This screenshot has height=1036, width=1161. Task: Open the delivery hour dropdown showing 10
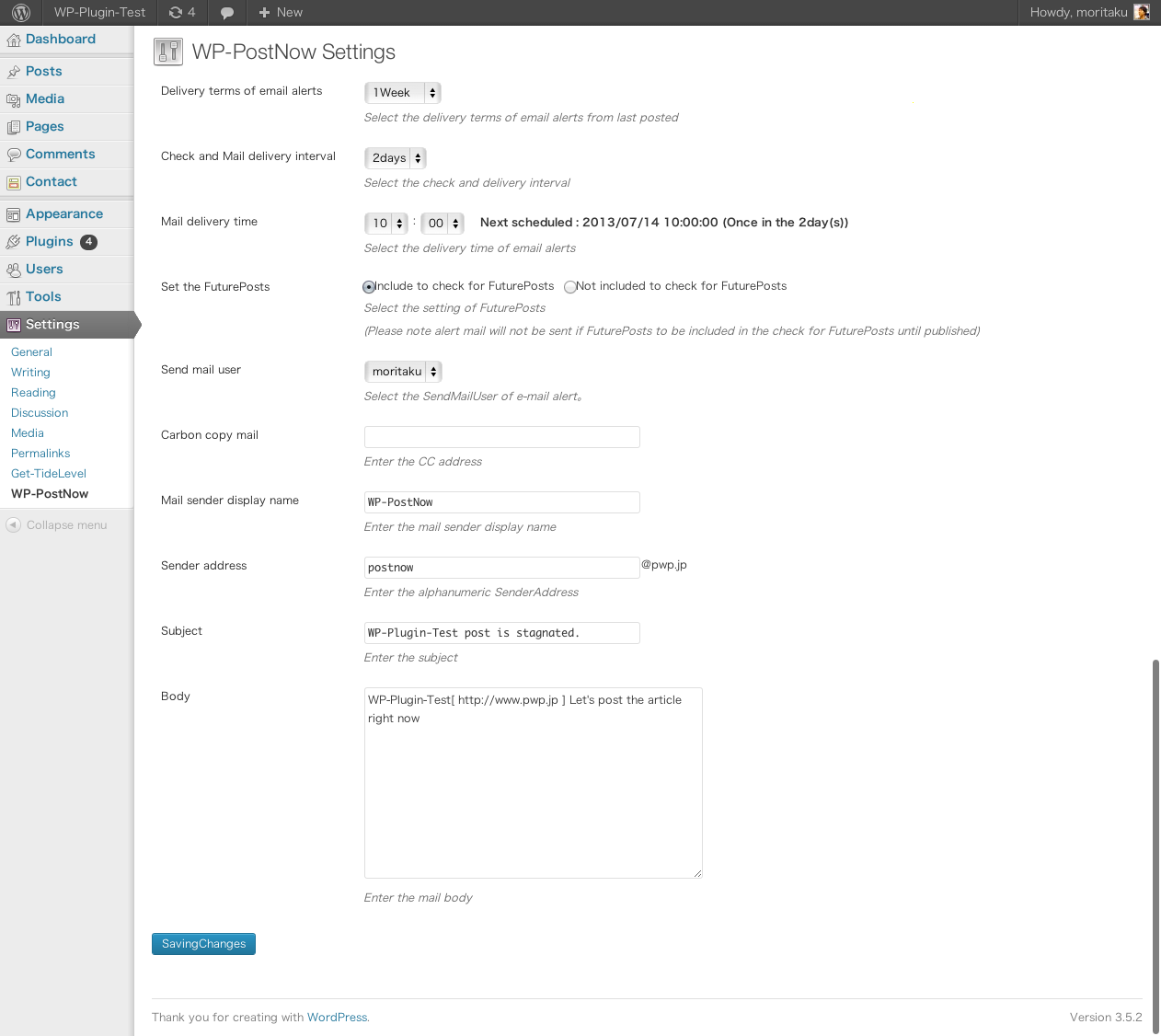(x=386, y=224)
